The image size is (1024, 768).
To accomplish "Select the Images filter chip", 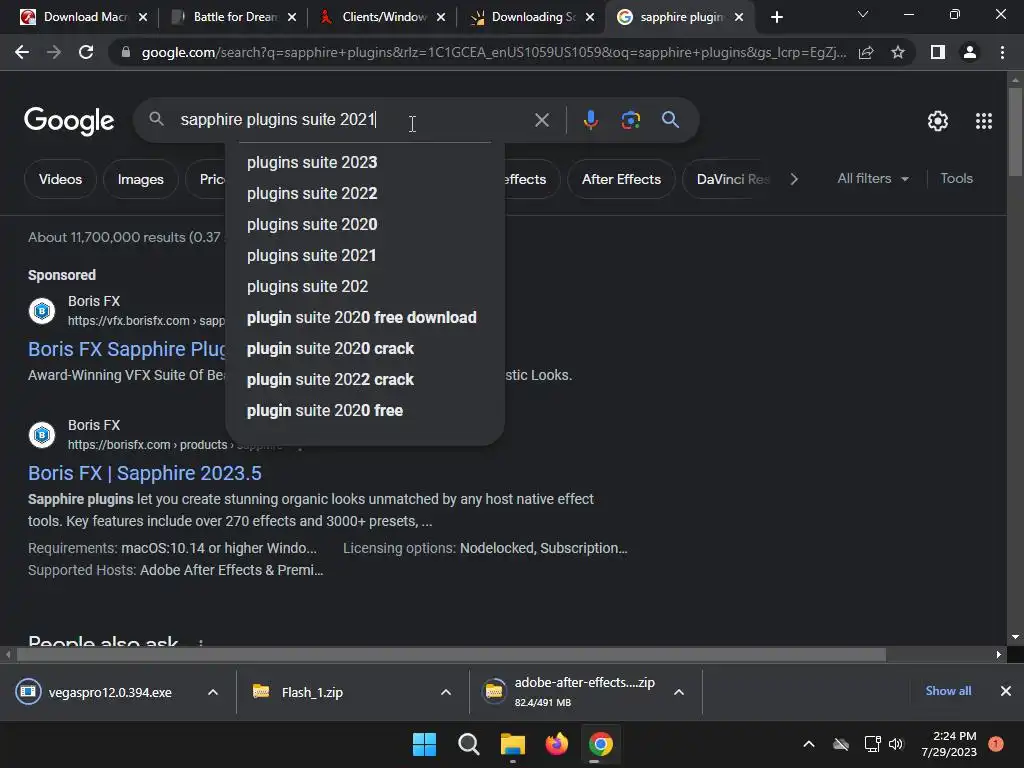I will point(140,179).
